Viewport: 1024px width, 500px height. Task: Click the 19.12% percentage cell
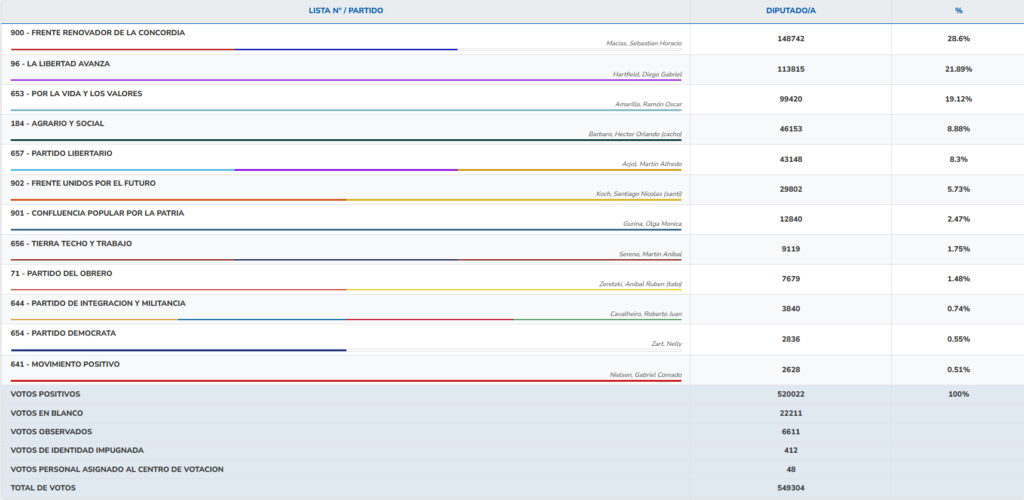[x=958, y=99]
